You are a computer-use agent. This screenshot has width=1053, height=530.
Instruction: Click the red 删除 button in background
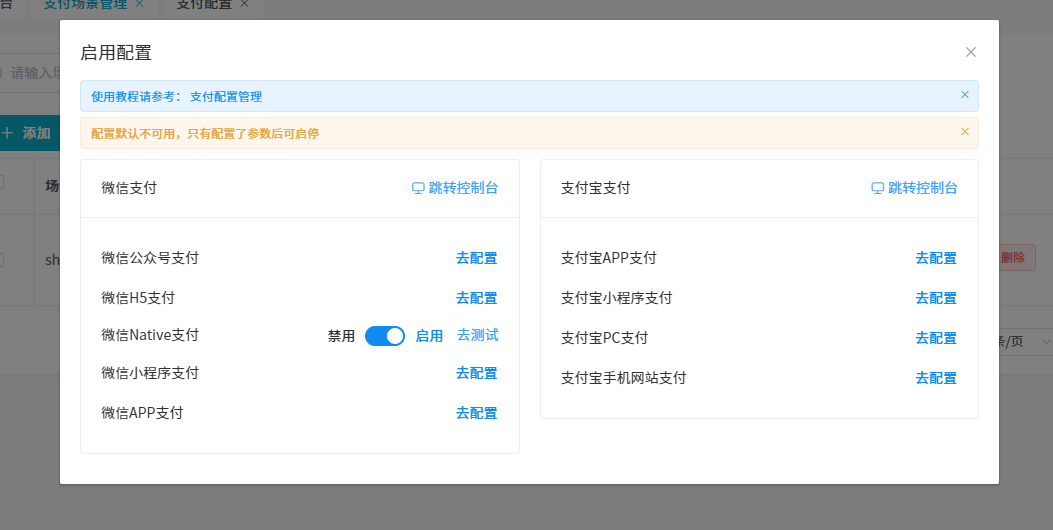click(1017, 257)
